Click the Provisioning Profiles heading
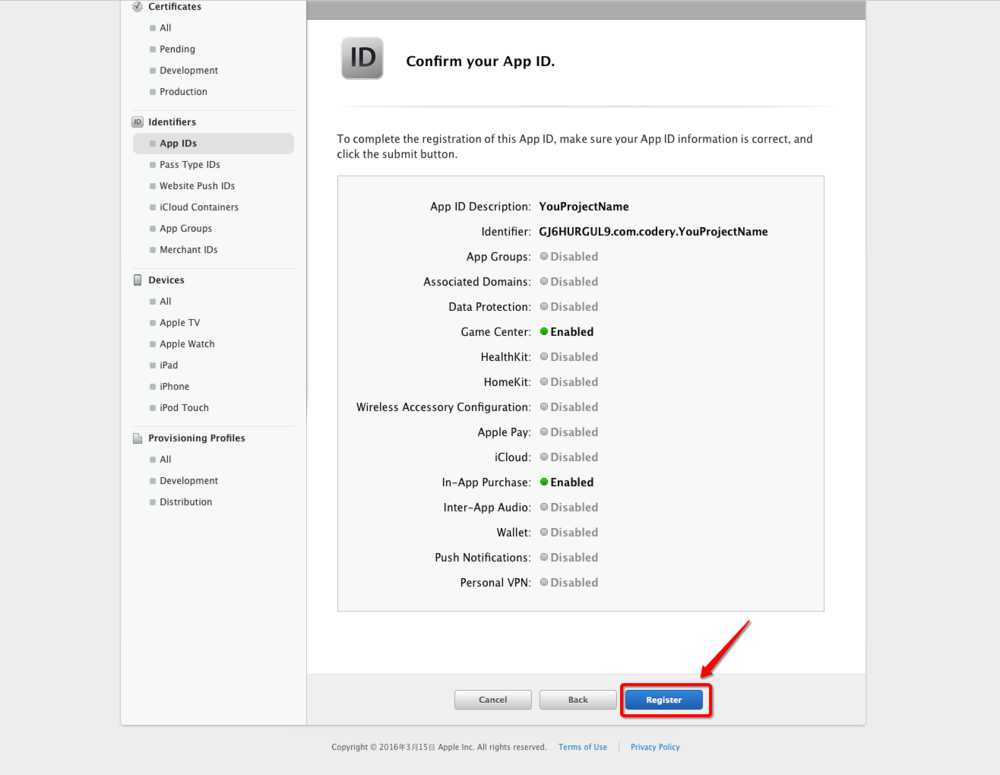This screenshot has width=1000, height=775. (196, 438)
